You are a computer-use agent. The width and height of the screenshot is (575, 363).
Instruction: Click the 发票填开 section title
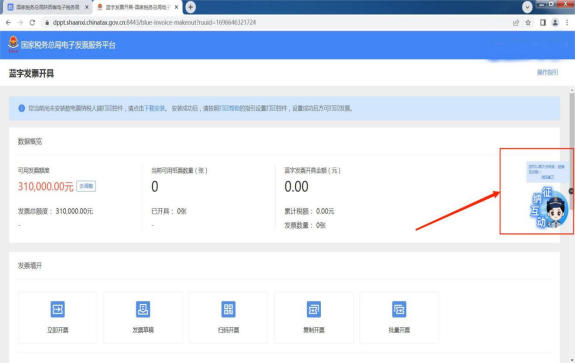(x=30, y=265)
